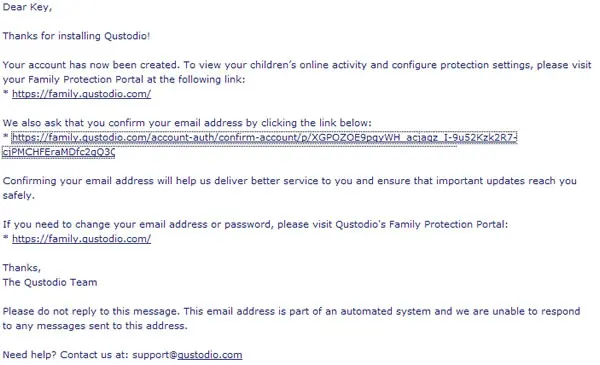Click the word "support" before the qustodio.com link

(x=151, y=355)
